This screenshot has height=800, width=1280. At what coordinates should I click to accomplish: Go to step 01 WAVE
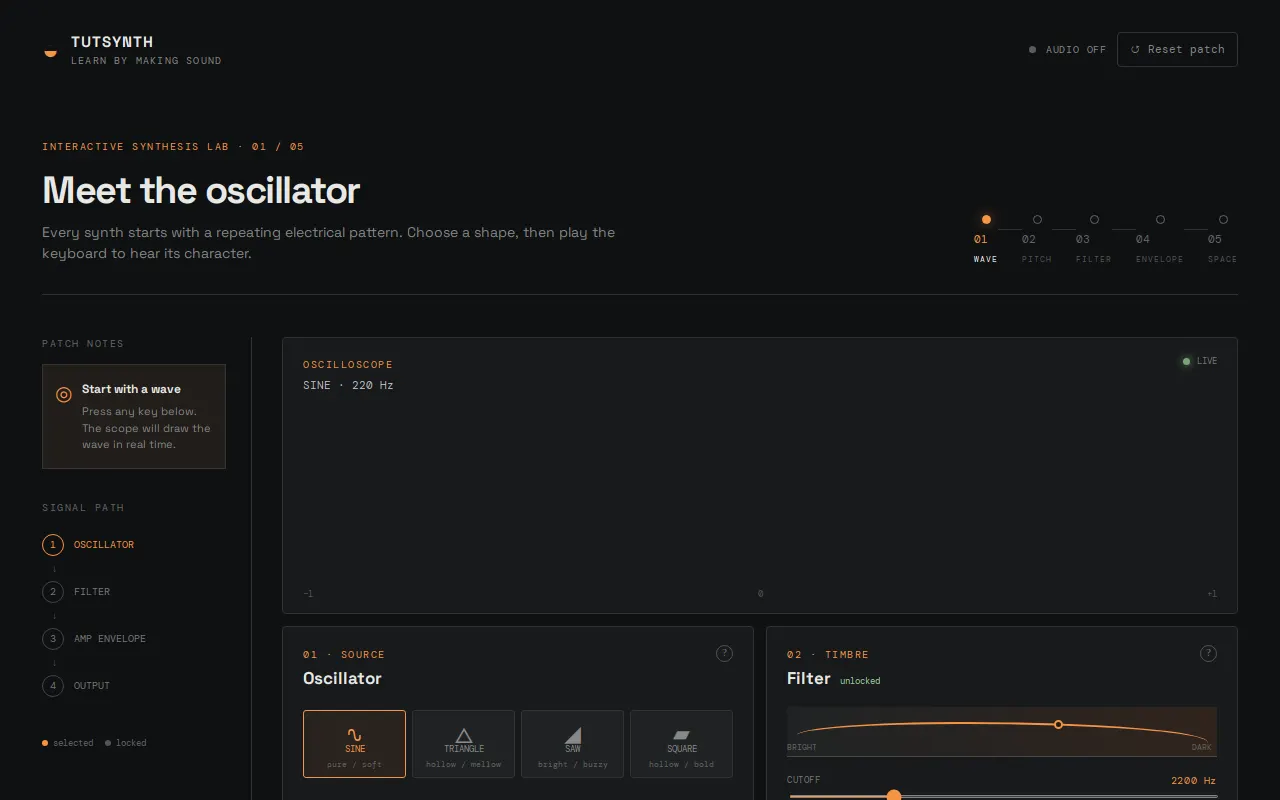tap(986, 238)
